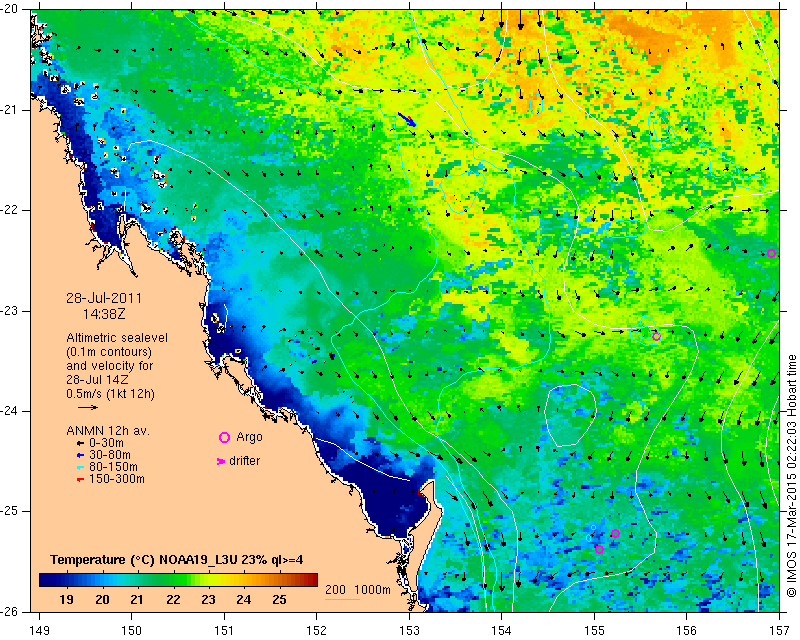This screenshot has width=800, height=640.
Task: Click the '-21' latitude axis label
Action: [x=9, y=110]
